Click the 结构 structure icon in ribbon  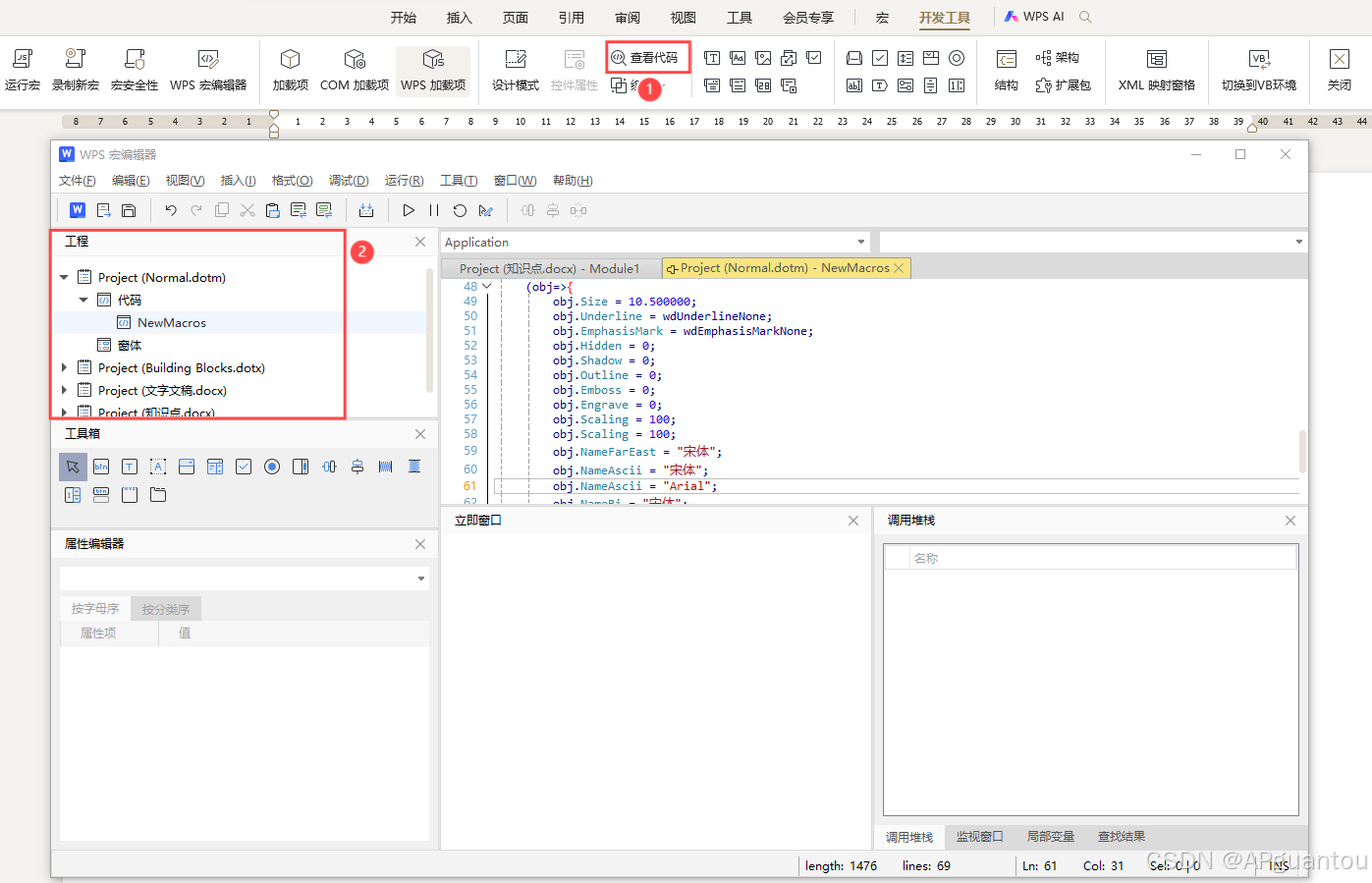point(1007,70)
